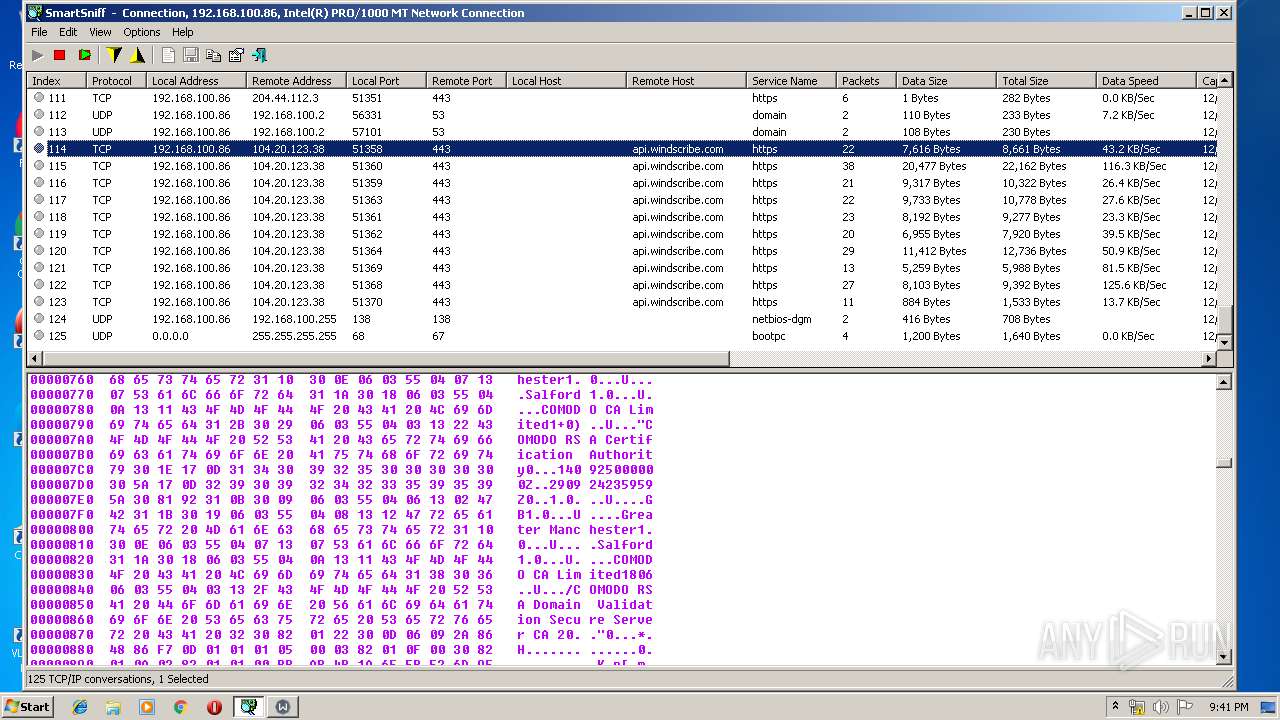The image size is (1280, 720).
Task: Show hidden tray icons arrow
Action: tap(1115, 706)
